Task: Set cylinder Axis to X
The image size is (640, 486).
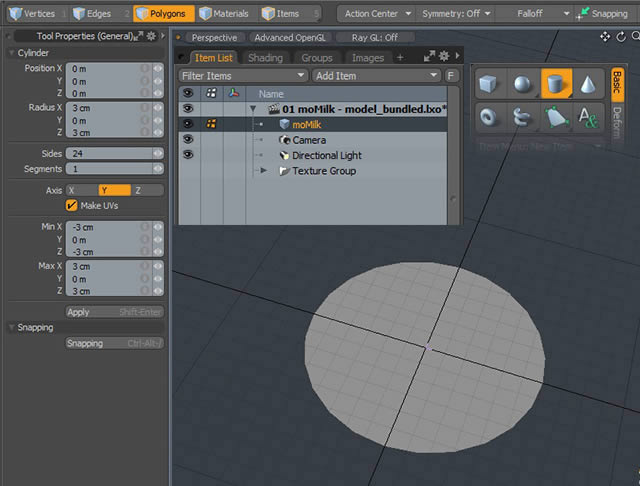Action: [x=82, y=190]
